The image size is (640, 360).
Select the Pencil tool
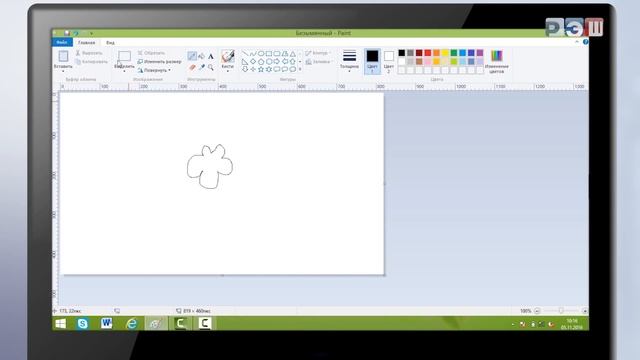point(192,56)
